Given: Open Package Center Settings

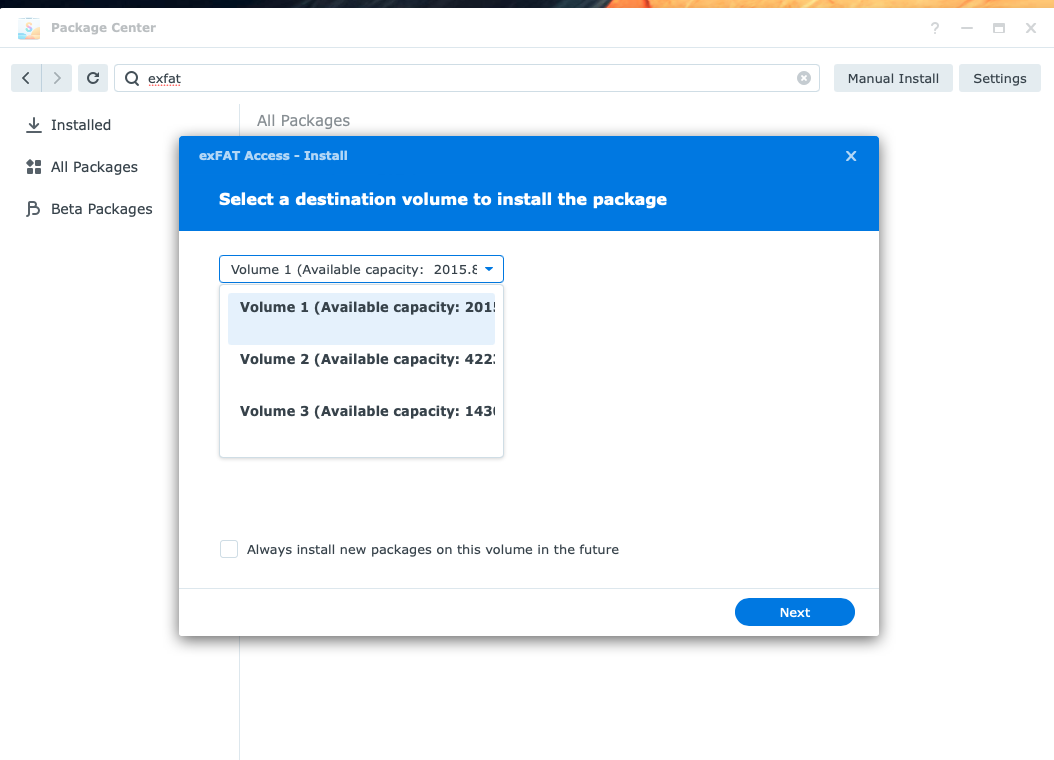Looking at the screenshot, I should coord(1000,78).
